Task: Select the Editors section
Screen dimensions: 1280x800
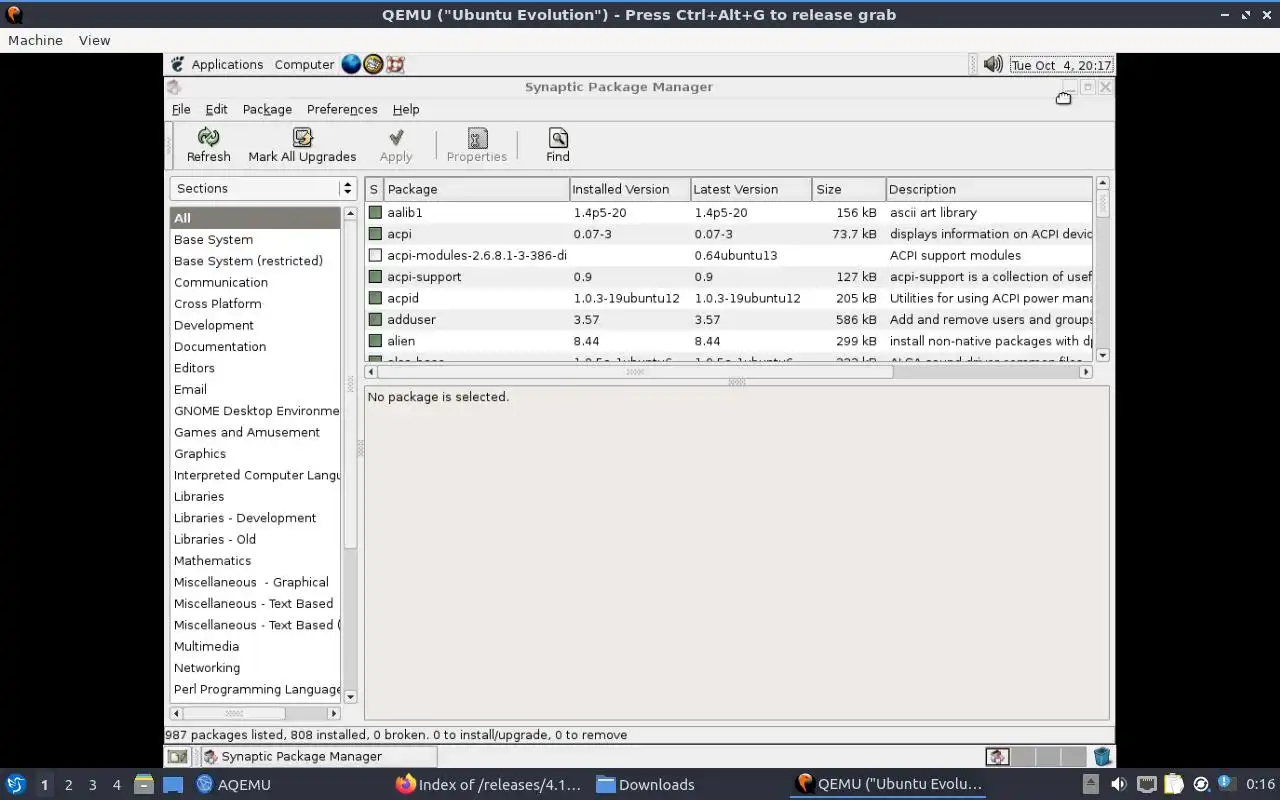Action: (255, 368)
